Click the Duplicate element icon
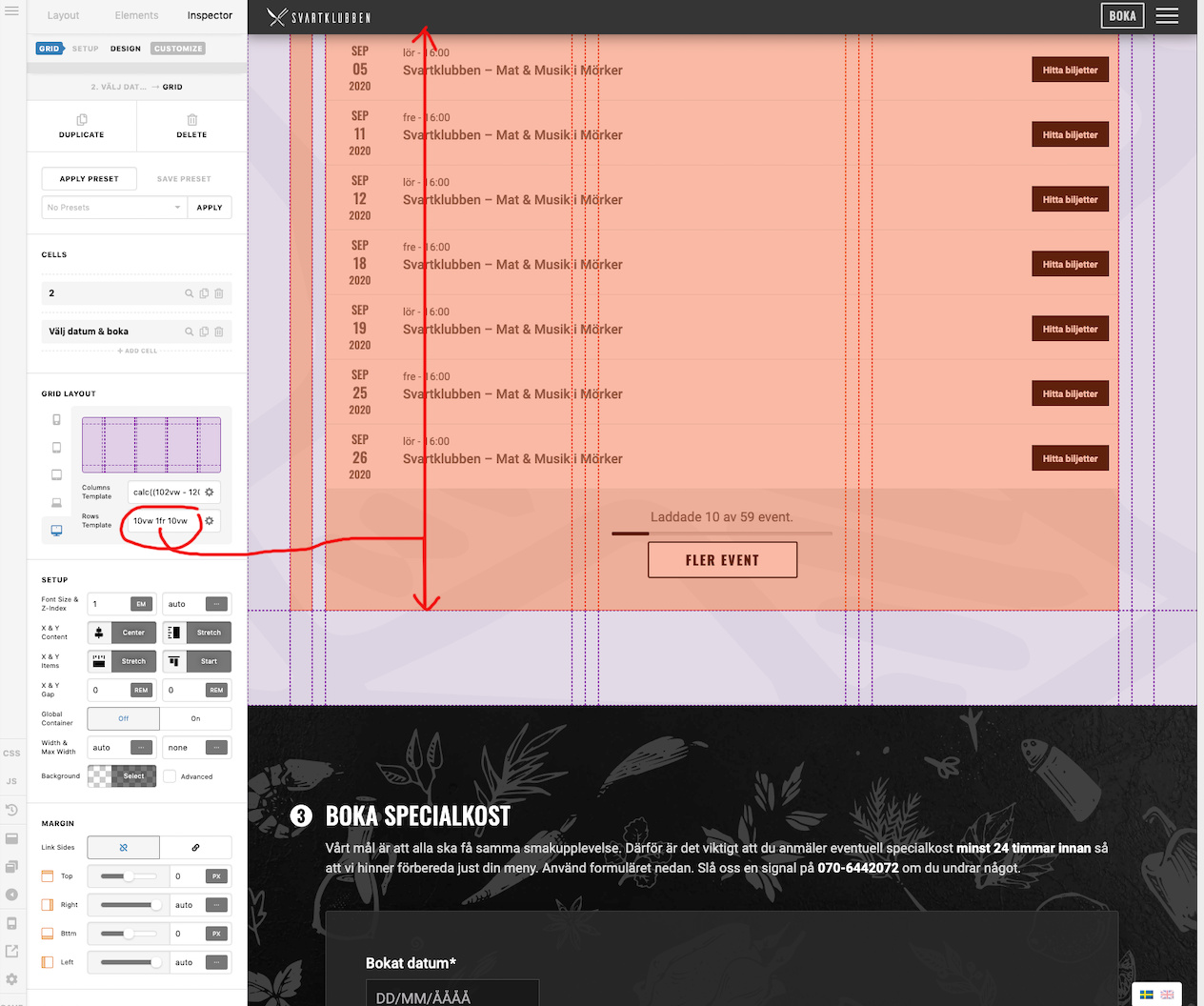The image size is (1204, 1006). pos(82,120)
